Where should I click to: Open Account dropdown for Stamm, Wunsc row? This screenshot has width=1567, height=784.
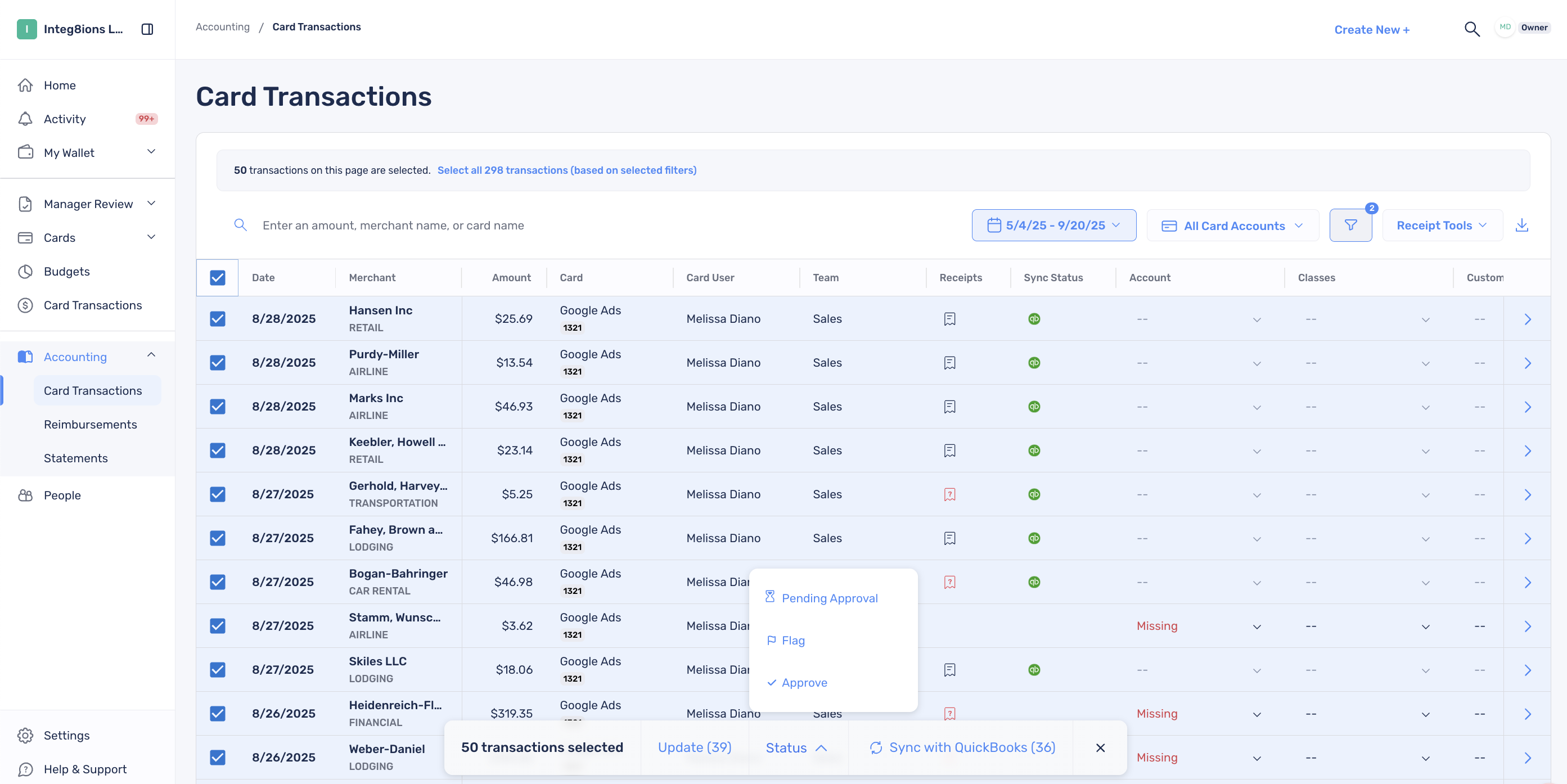coord(1256,627)
